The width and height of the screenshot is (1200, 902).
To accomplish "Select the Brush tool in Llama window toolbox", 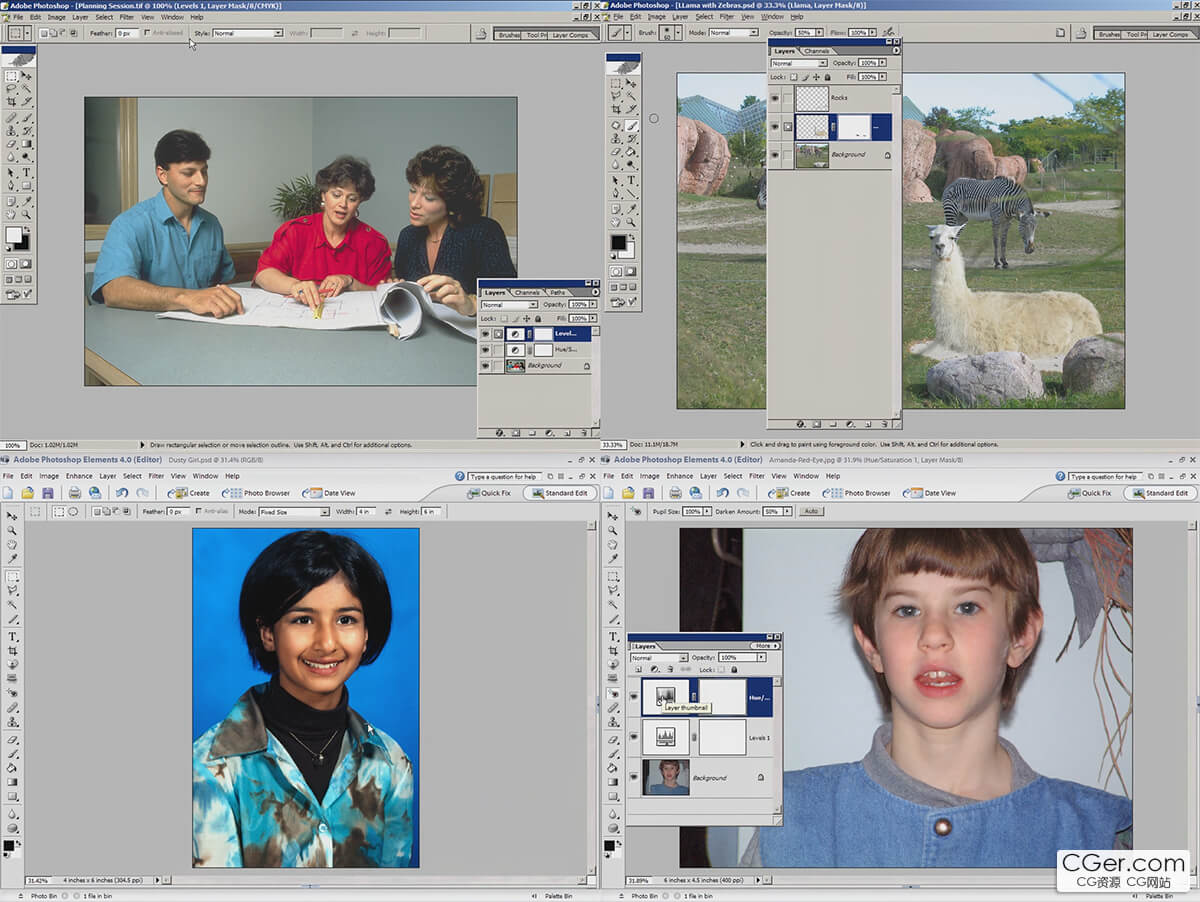I will [x=631, y=125].
